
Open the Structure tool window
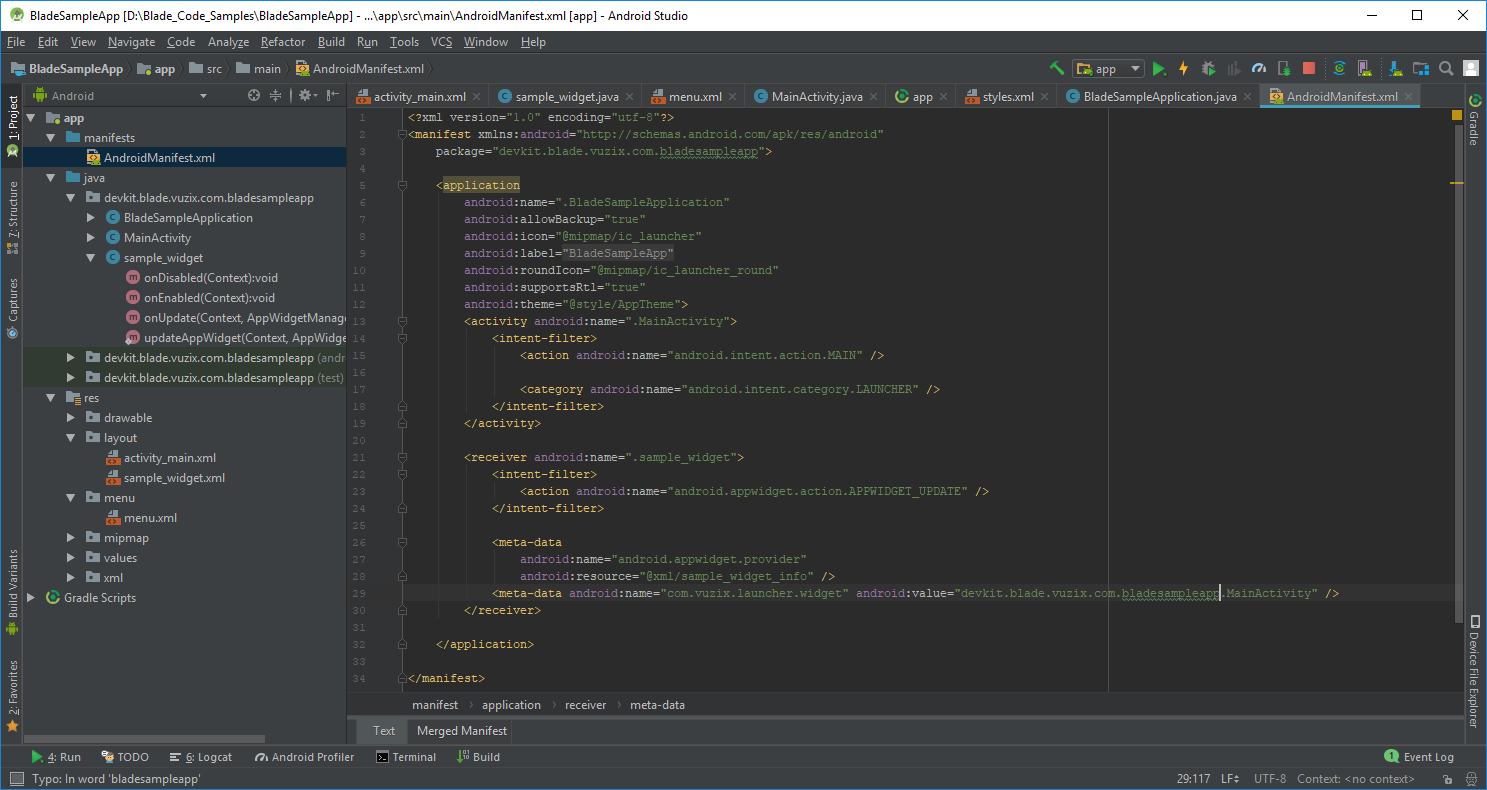coord(12,217)
